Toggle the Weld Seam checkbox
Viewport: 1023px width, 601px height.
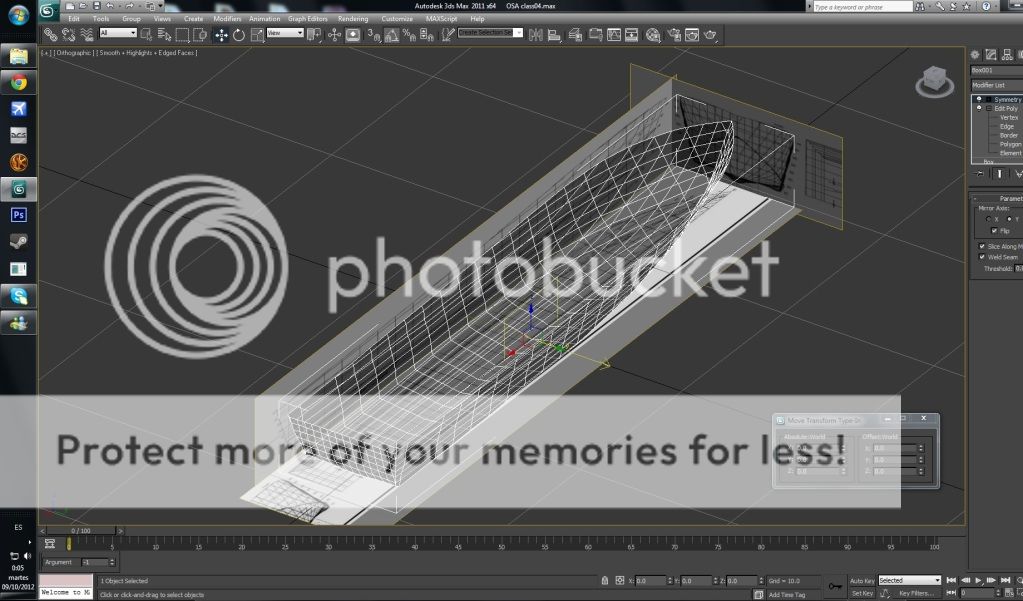click(x=982, y=257)
